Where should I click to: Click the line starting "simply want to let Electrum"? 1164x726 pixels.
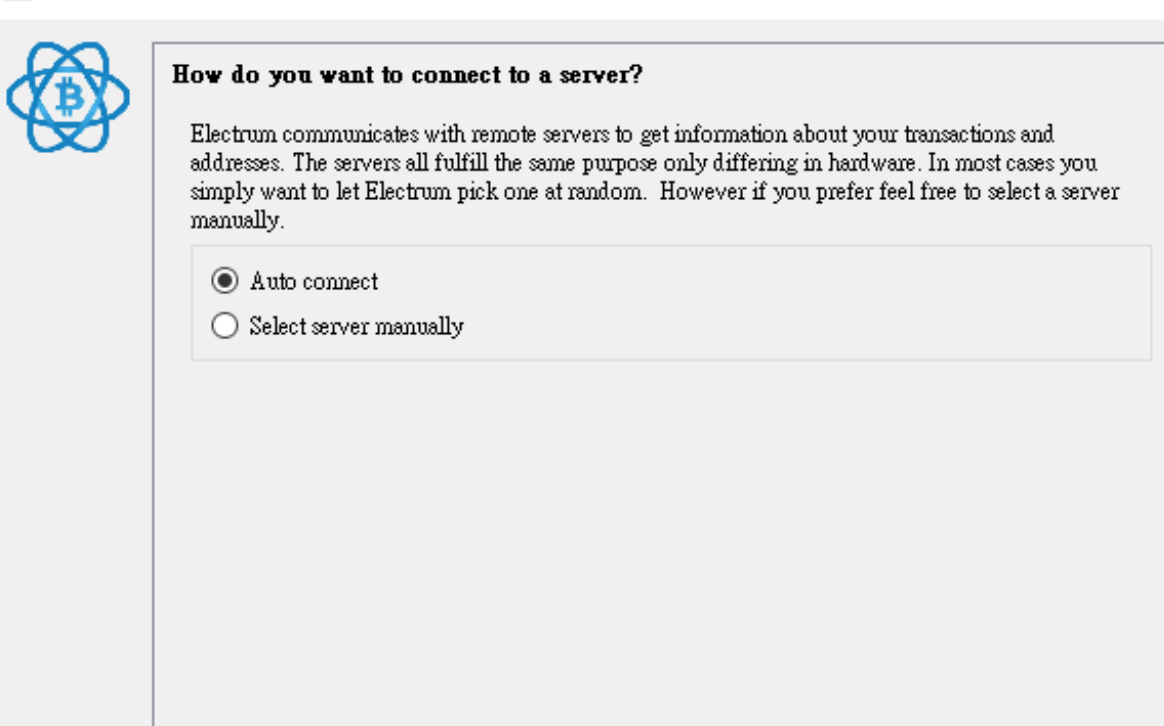654,192
